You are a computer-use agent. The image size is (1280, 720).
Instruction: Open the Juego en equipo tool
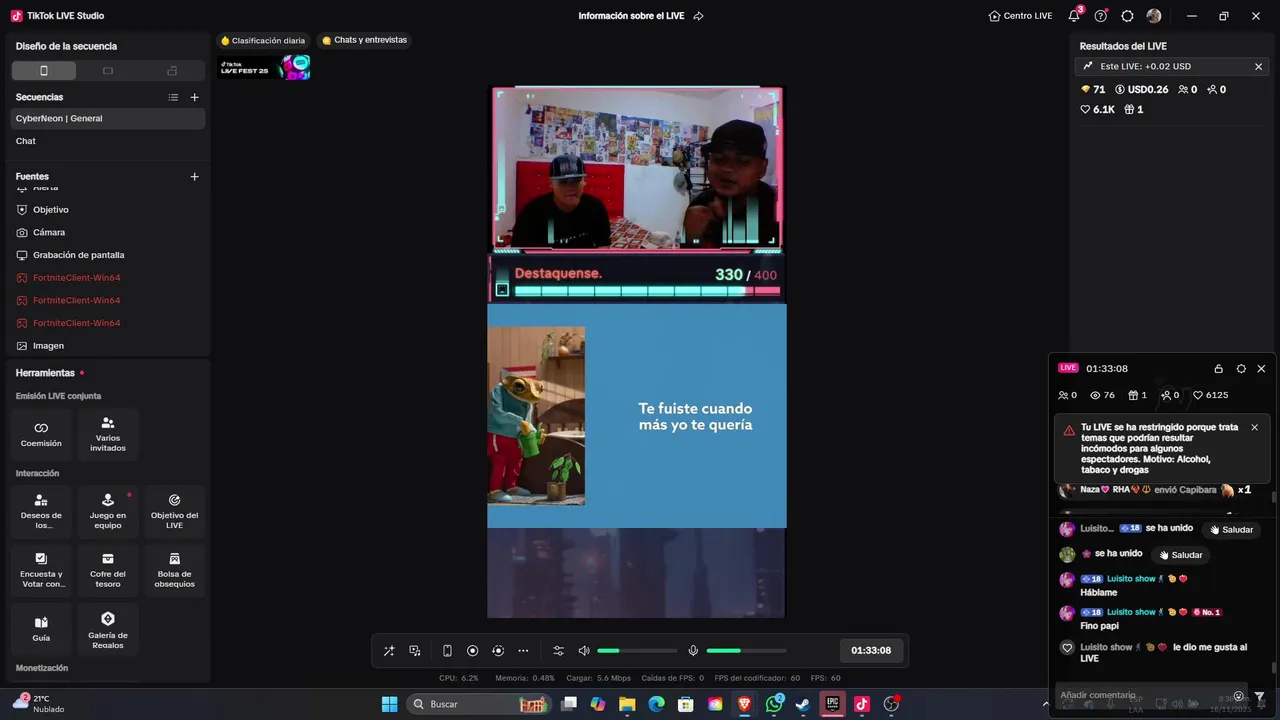[x=108, y=512]
